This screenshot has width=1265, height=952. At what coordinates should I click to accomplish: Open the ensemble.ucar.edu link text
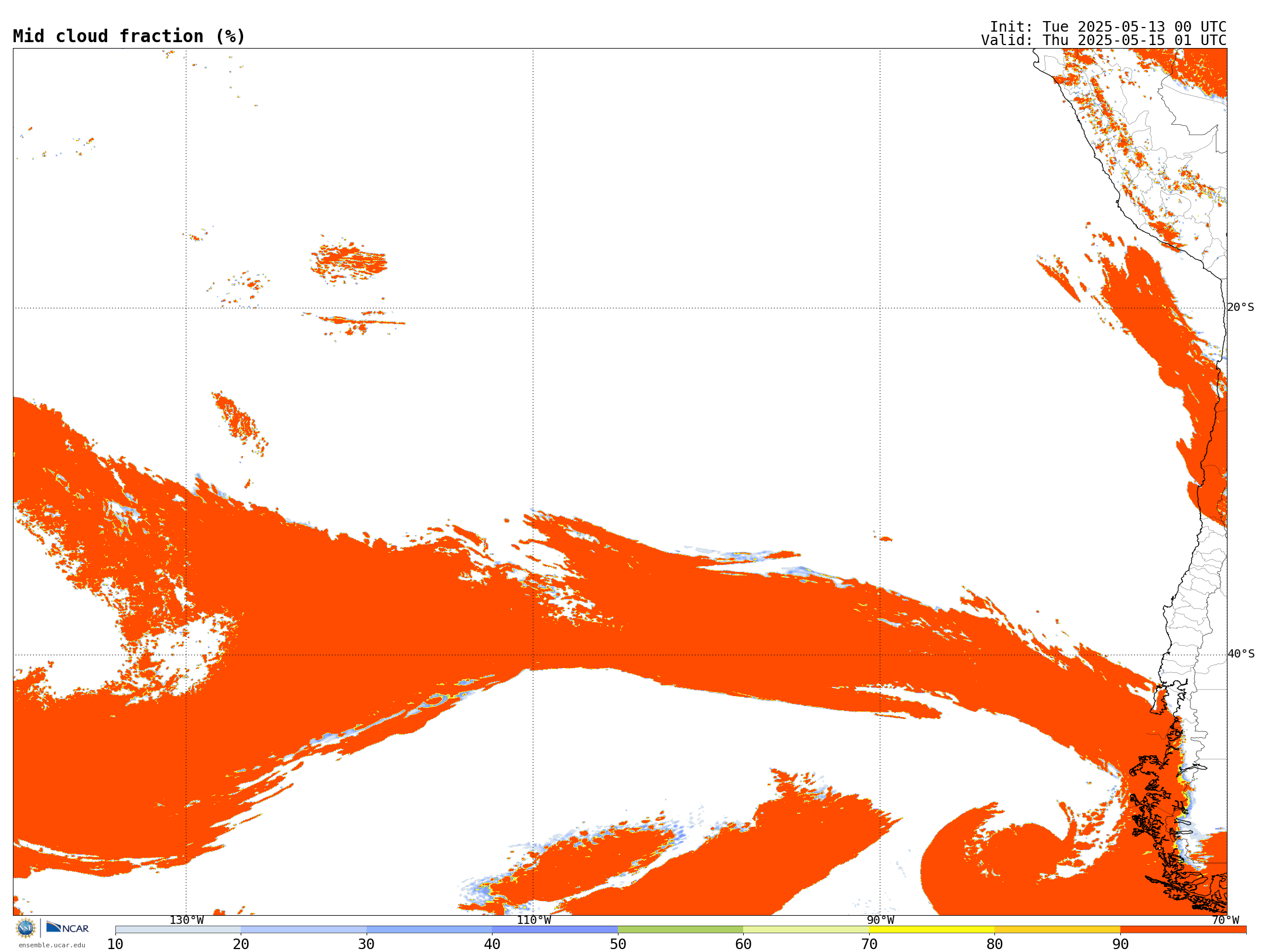click(52, 945)
